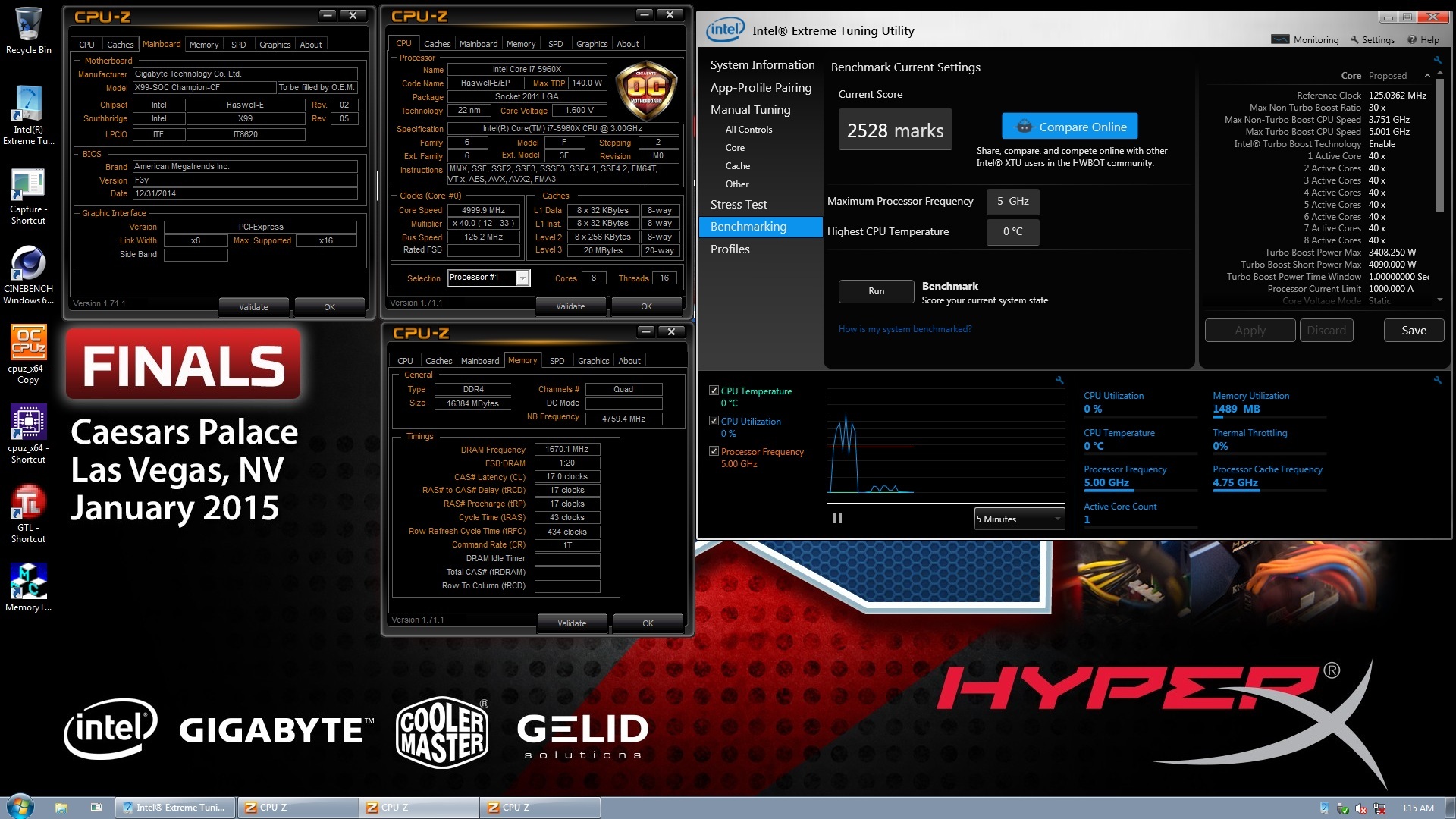The width and height of the screenshot is (1456, 819).
Task: Click Discard in XTU
Action: tap(1326, 331)
